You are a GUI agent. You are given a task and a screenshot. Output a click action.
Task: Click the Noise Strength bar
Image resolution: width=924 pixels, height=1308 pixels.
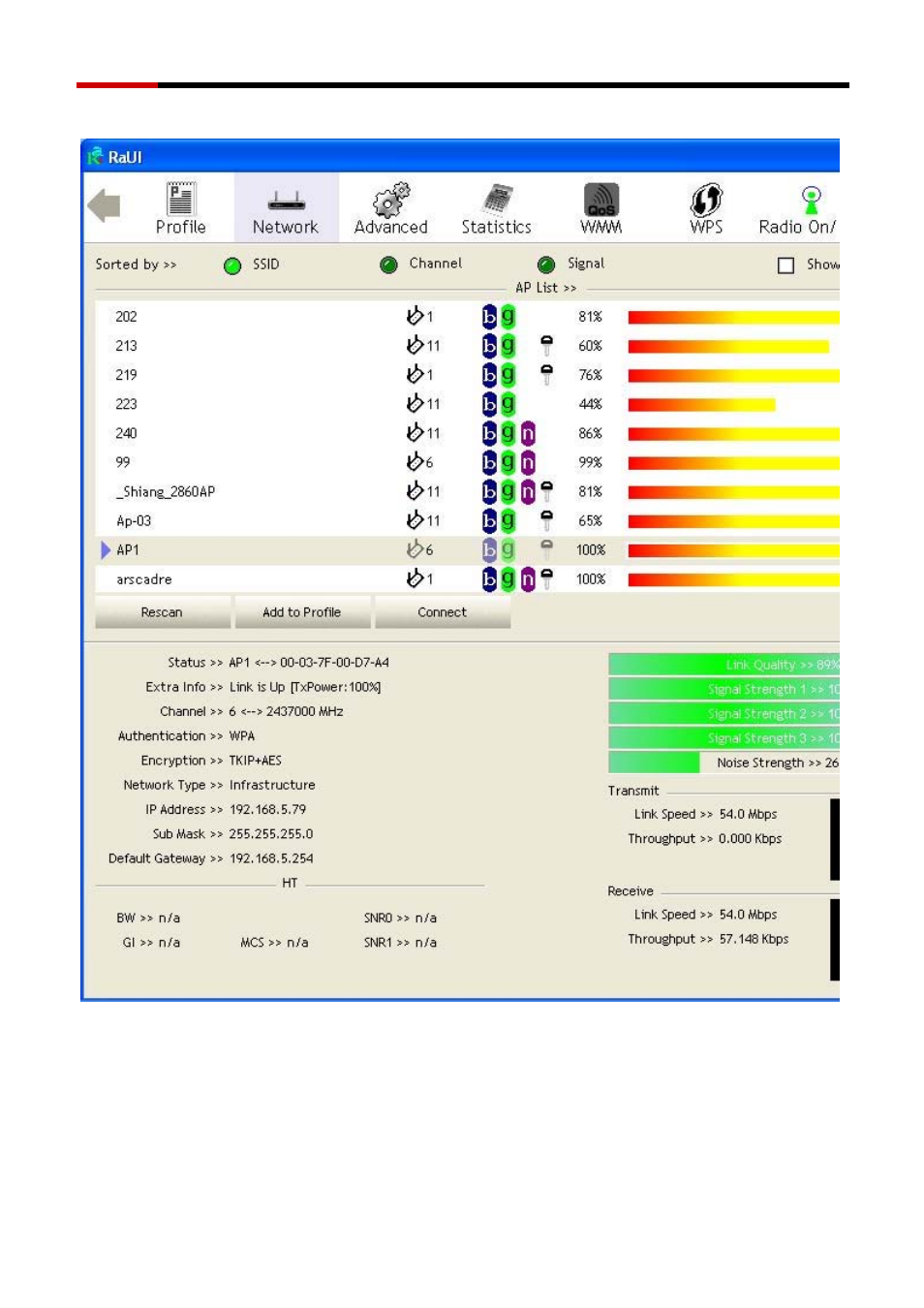pos(724,763)
